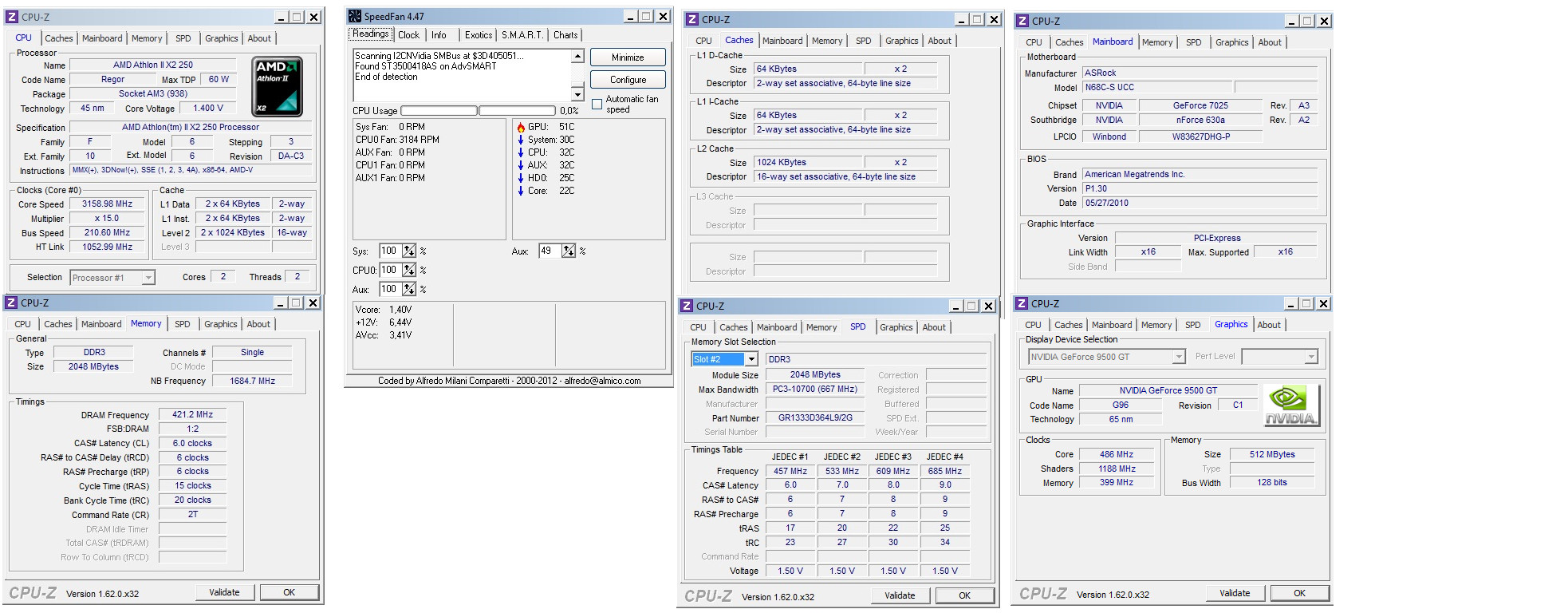Select the About tab in the CPU-Z window showing the CPU tab
The image size is (1568, 613).
259,38
